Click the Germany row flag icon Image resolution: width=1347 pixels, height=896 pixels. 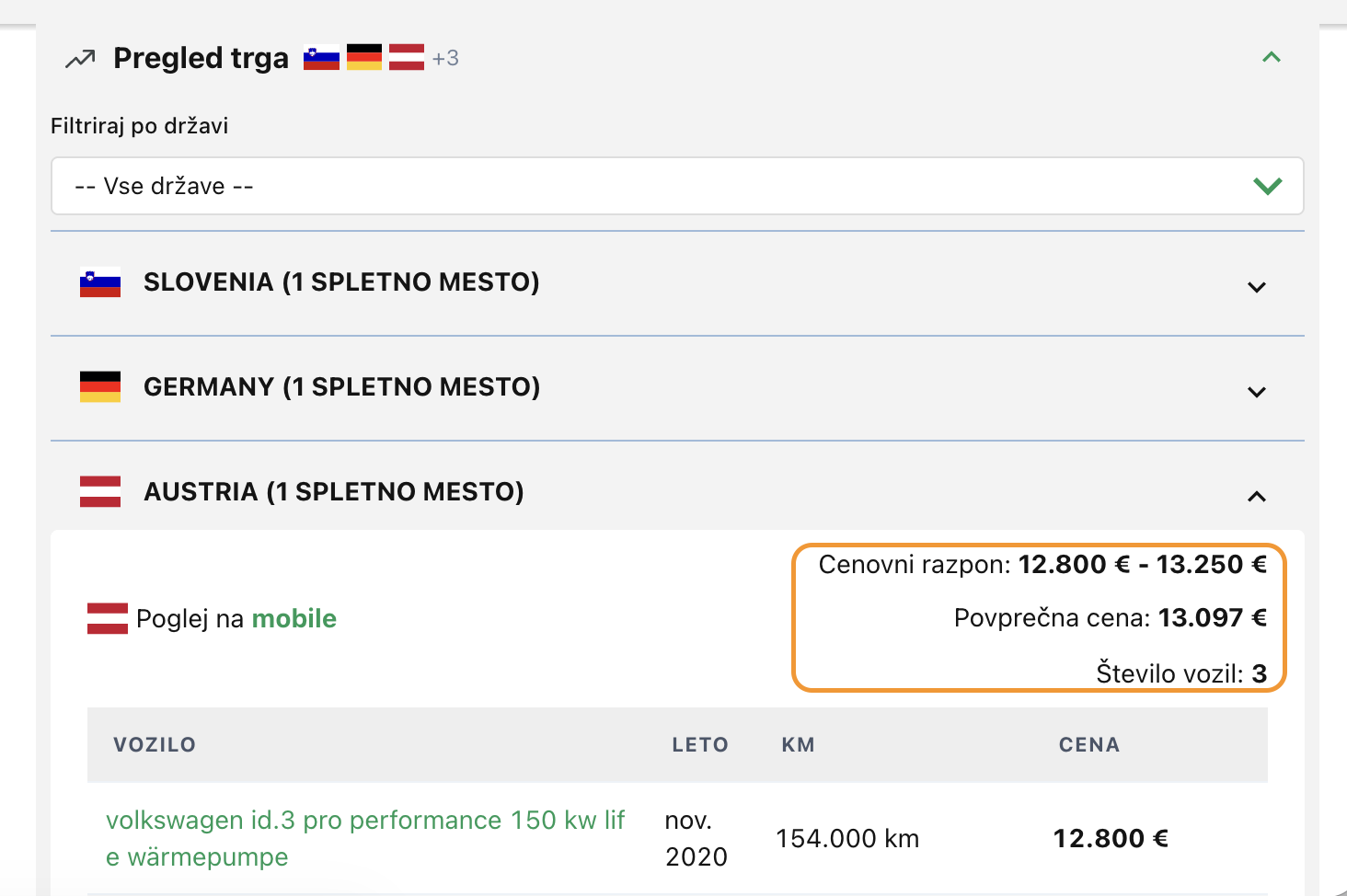(x=100, y=387)
